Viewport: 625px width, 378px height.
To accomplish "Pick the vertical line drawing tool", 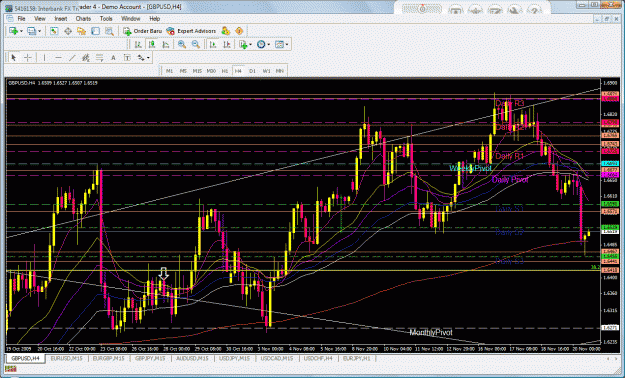I will pos(44,58).
